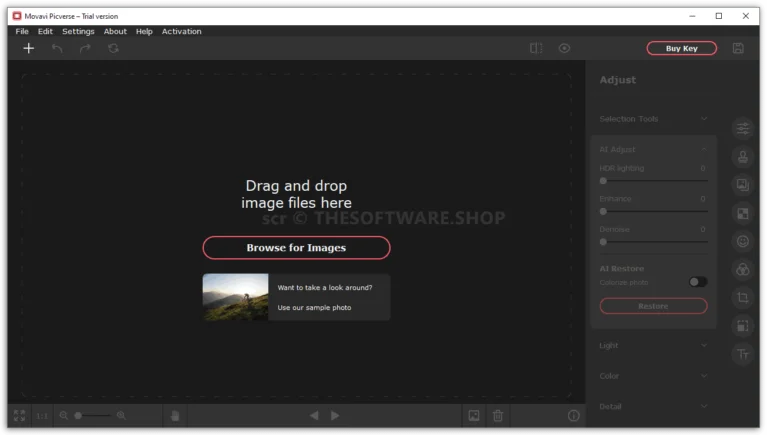Click the zoom in magnifier icon

(x=121, y=415)
